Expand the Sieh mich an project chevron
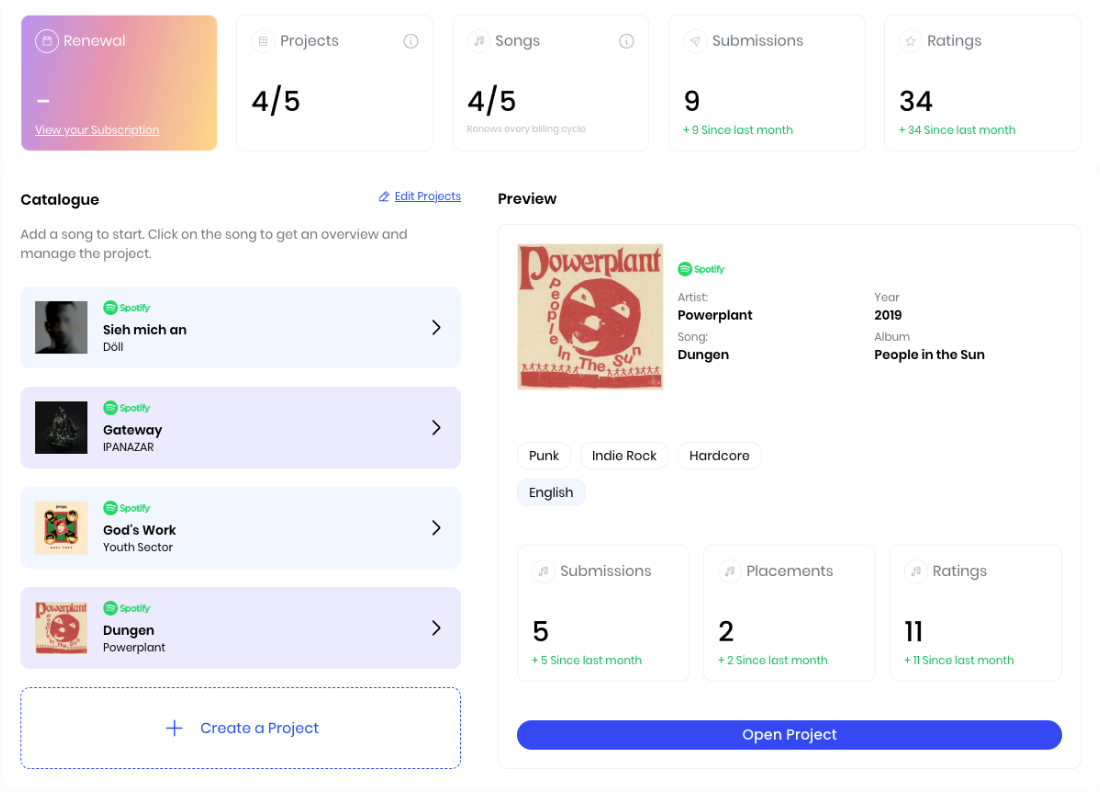The width and height of the screenshot is (1100, 796). [436, 328]
